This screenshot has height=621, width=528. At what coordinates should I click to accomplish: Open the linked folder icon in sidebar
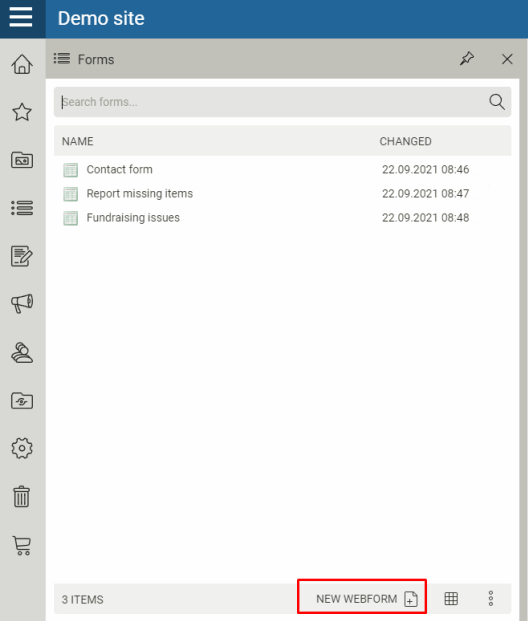[22, 401]
